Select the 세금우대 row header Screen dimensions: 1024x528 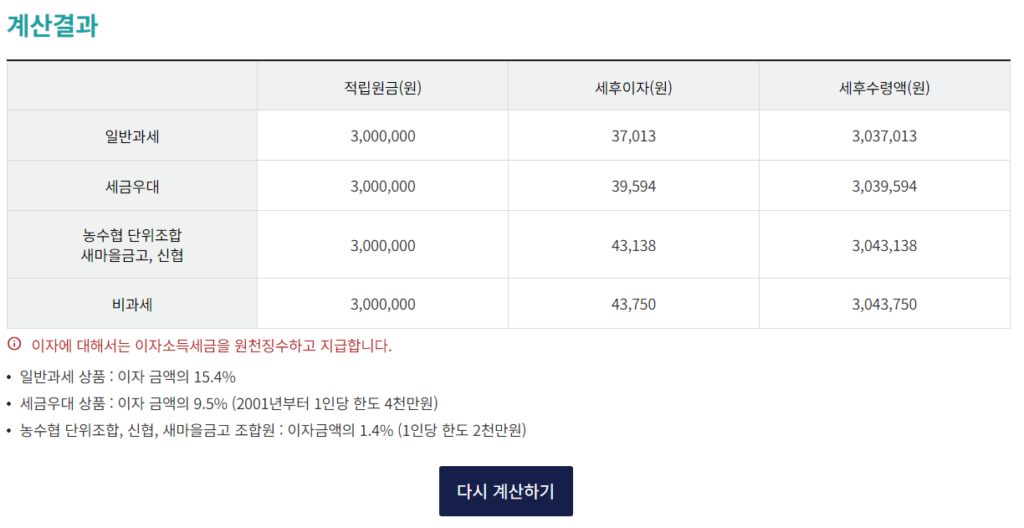(132, 186)
